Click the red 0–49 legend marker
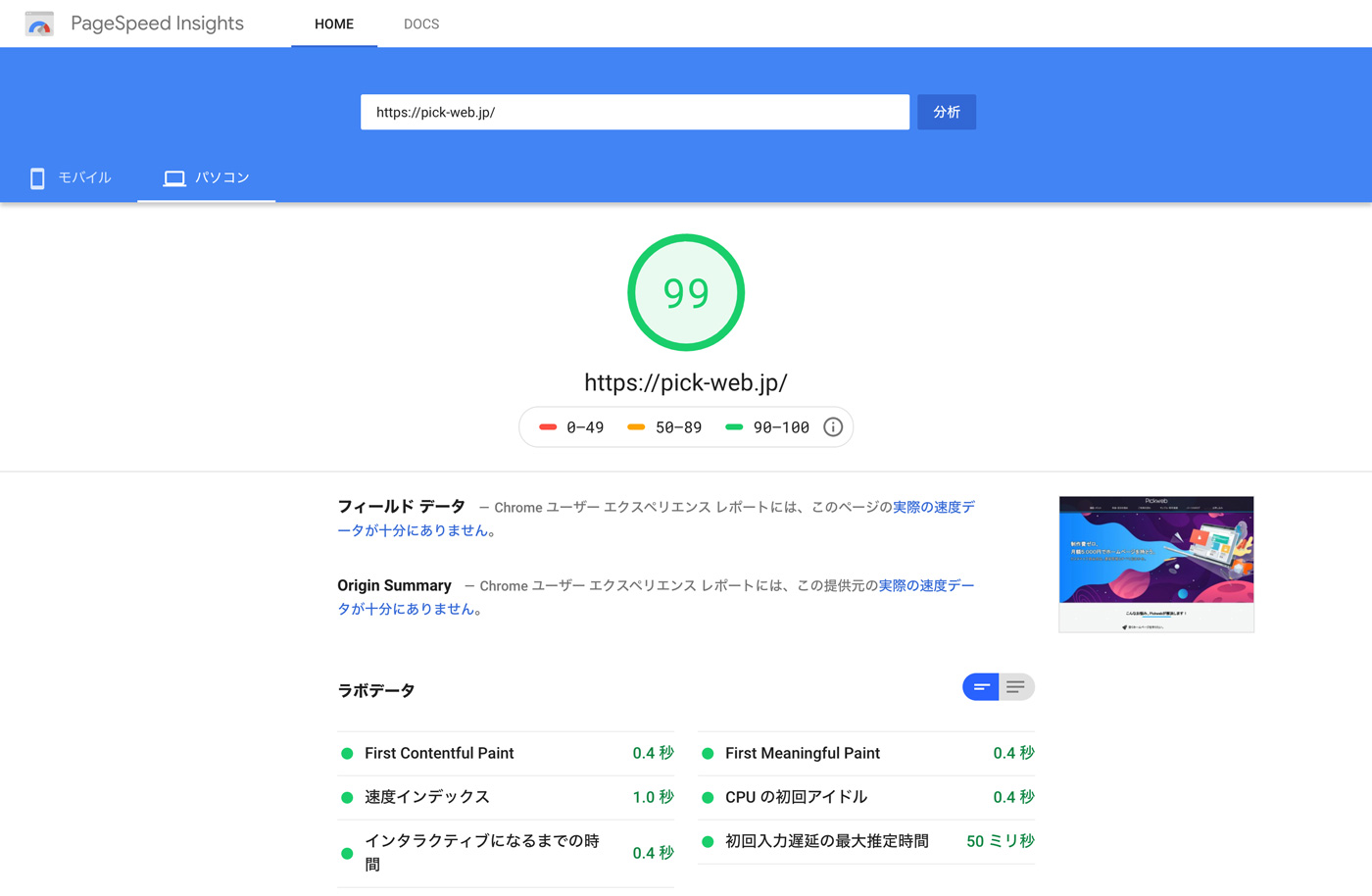This screenshot has height=896, width=1372. point(548,427)
